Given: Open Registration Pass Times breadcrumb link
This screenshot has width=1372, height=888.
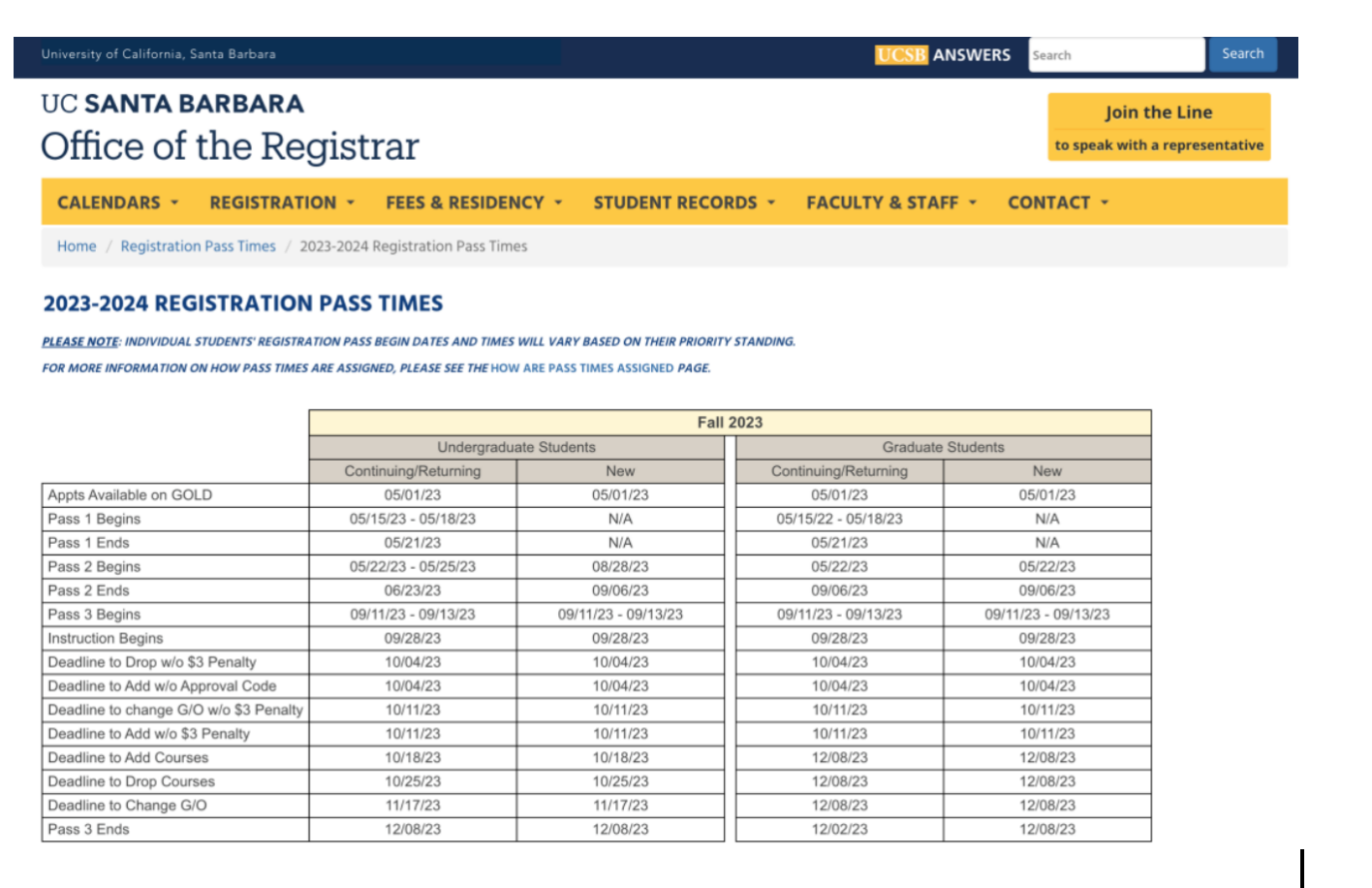Looking at the screenshot, I should tap(198, 246).
